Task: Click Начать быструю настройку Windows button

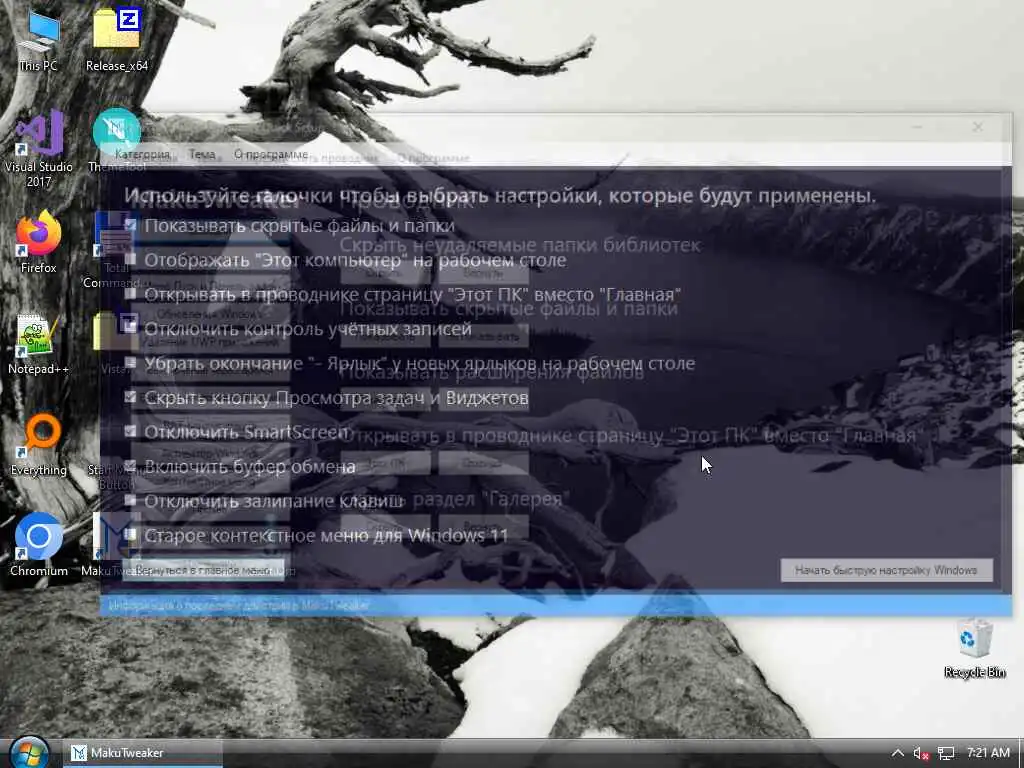Action: coord(886,570)
